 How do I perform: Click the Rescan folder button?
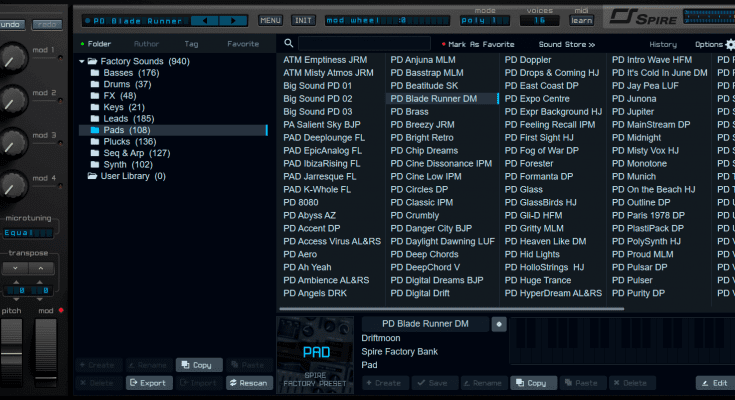tap(248, 383)
